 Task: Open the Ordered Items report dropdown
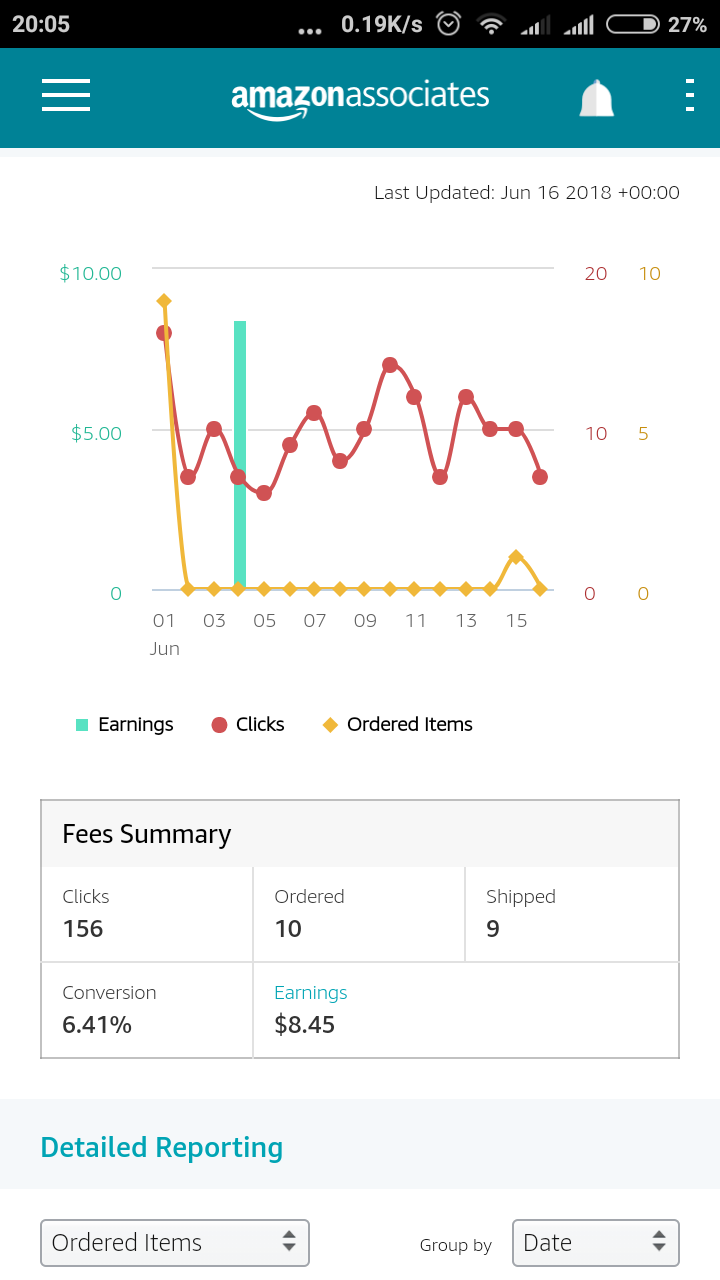(x=175, y=1243)
